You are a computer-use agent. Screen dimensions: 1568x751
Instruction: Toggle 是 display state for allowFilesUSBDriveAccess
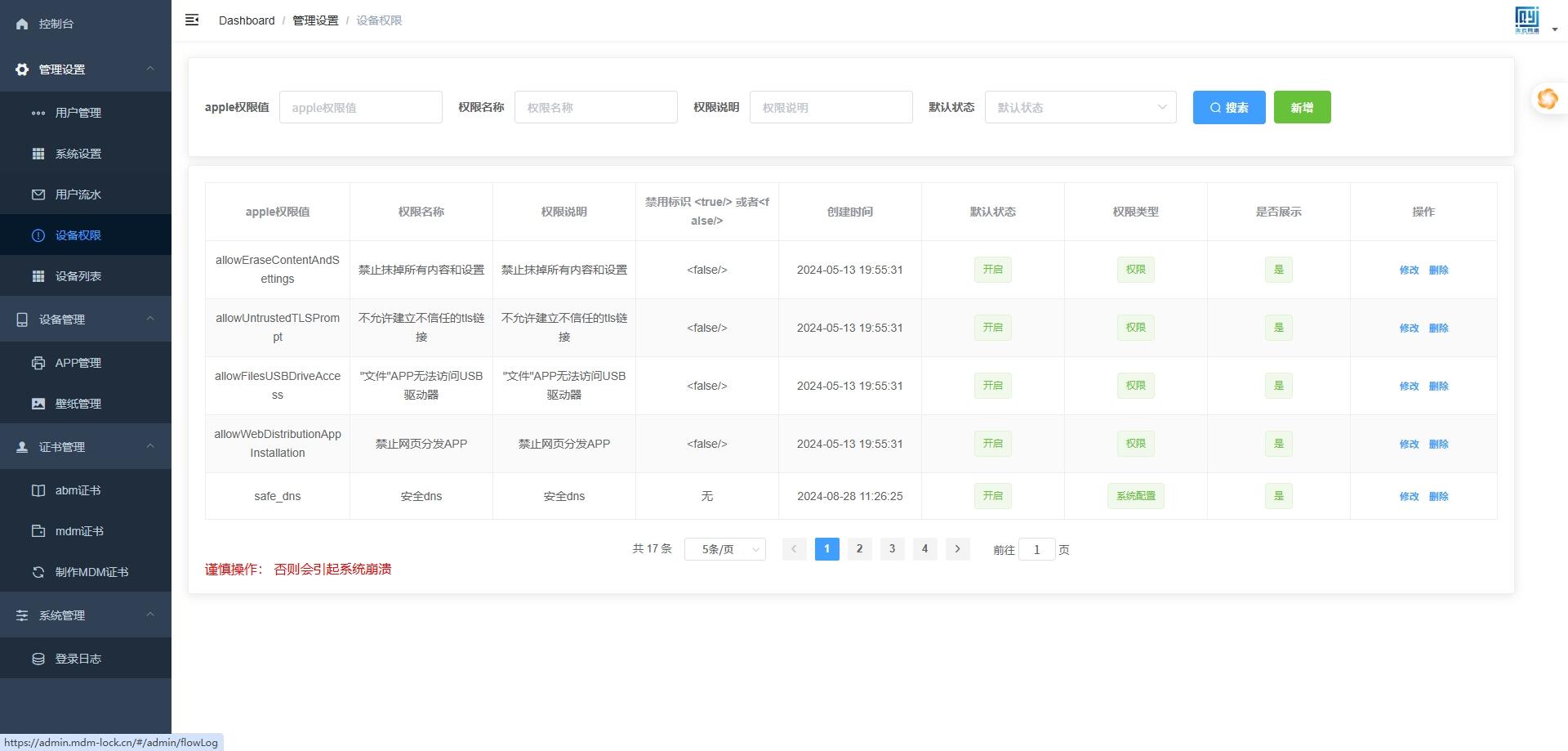[x=1279, y=385]
